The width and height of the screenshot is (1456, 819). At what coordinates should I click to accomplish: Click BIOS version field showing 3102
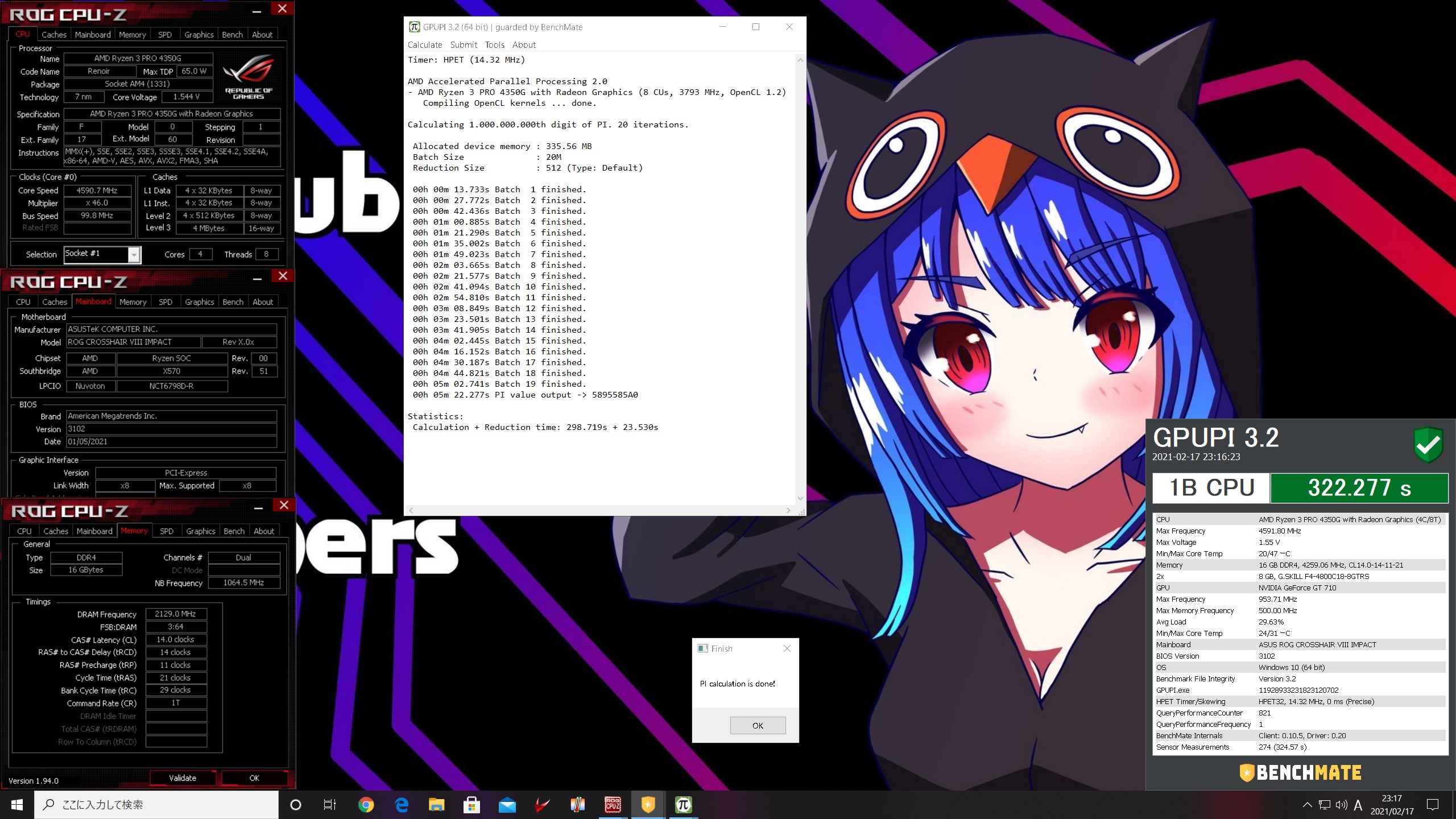click(171, 429)
